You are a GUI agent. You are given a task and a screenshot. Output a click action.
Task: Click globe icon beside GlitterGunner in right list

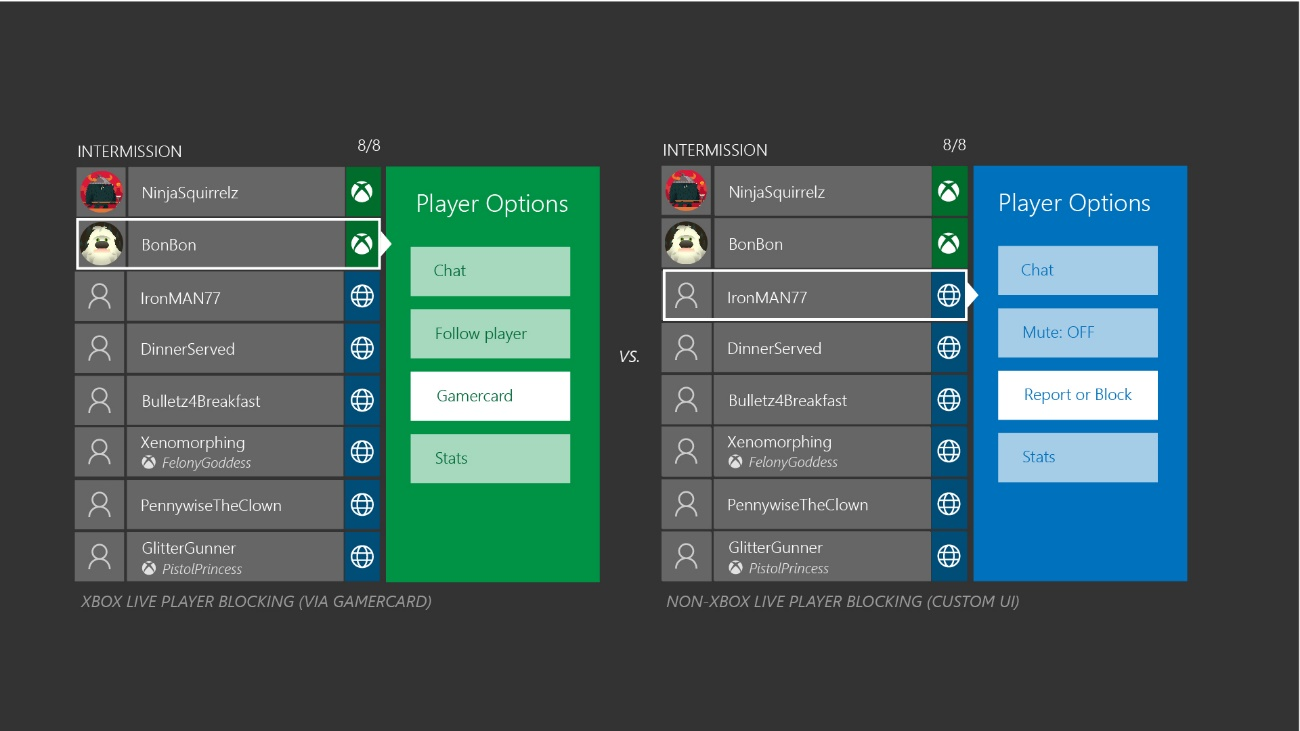[x=949, y=556]
